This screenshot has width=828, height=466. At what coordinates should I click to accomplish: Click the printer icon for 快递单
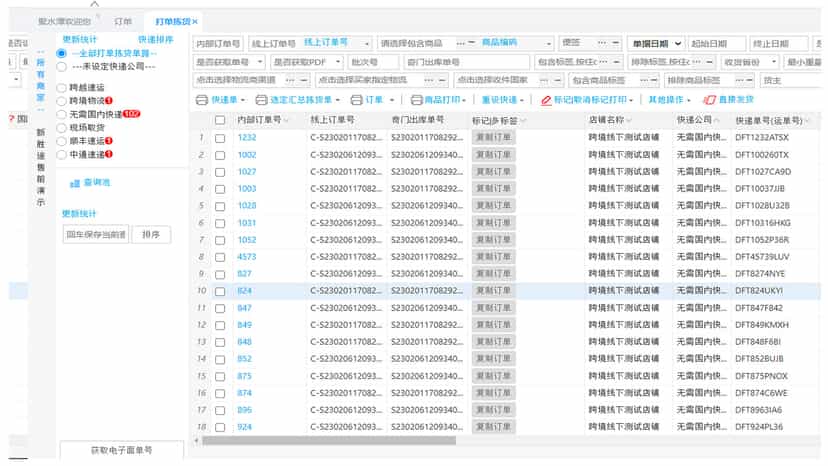click(x=202, y=100)
